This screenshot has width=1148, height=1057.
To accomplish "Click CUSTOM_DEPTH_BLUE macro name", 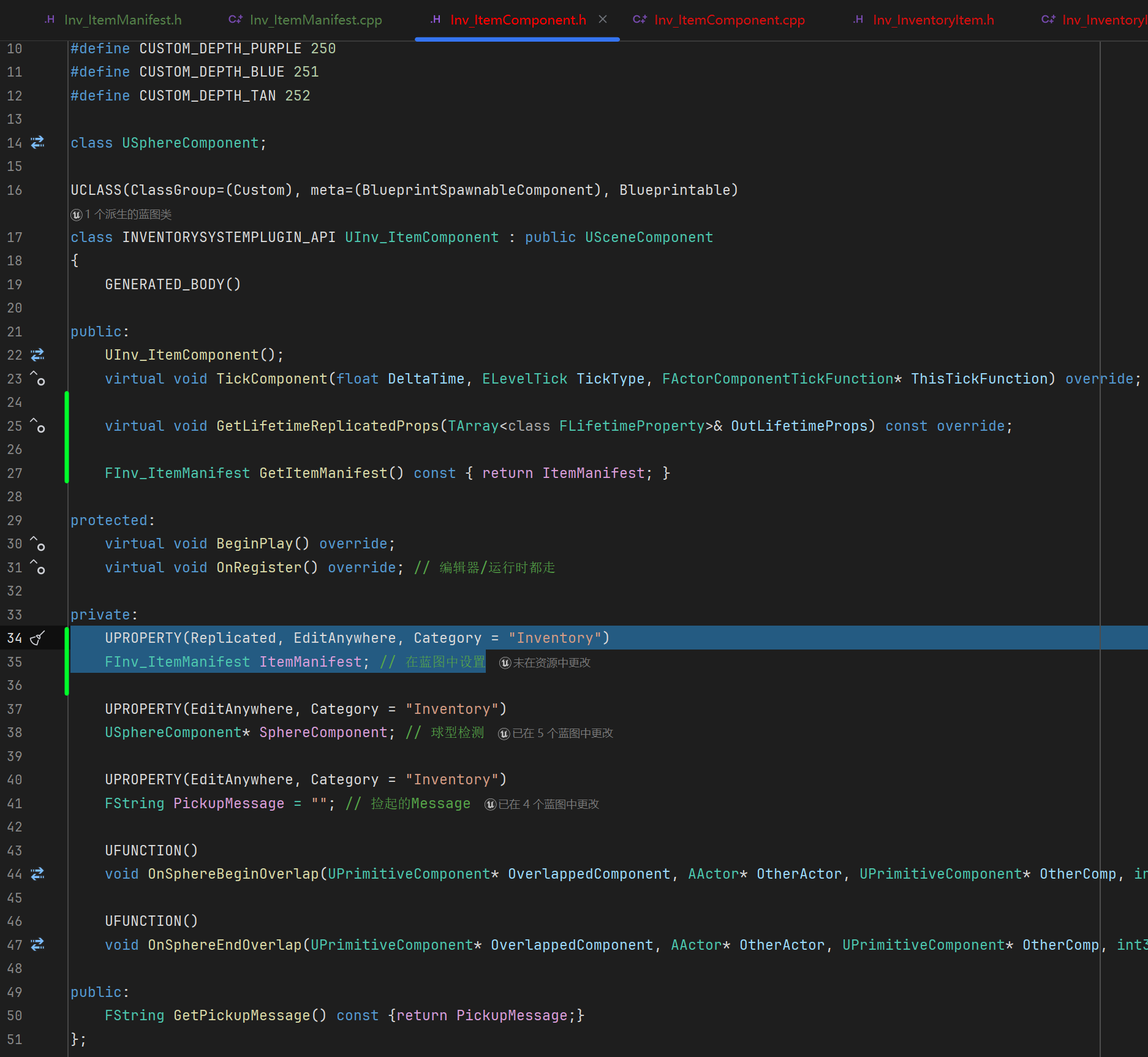I will (212, 72).
